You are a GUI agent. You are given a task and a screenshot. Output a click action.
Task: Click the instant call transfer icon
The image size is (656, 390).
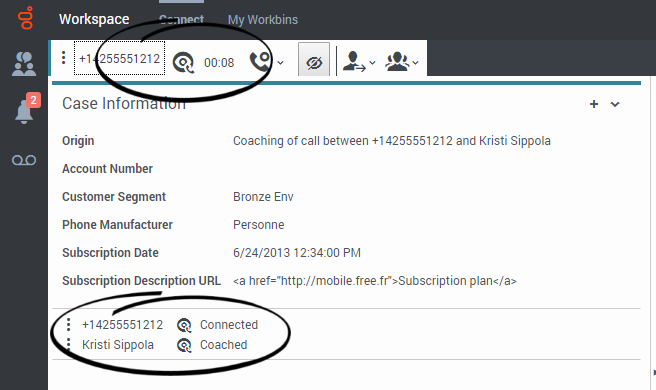point(354,62)
